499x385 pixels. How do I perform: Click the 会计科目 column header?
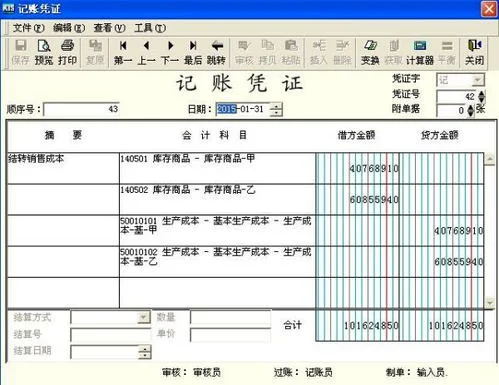point(214,135)
